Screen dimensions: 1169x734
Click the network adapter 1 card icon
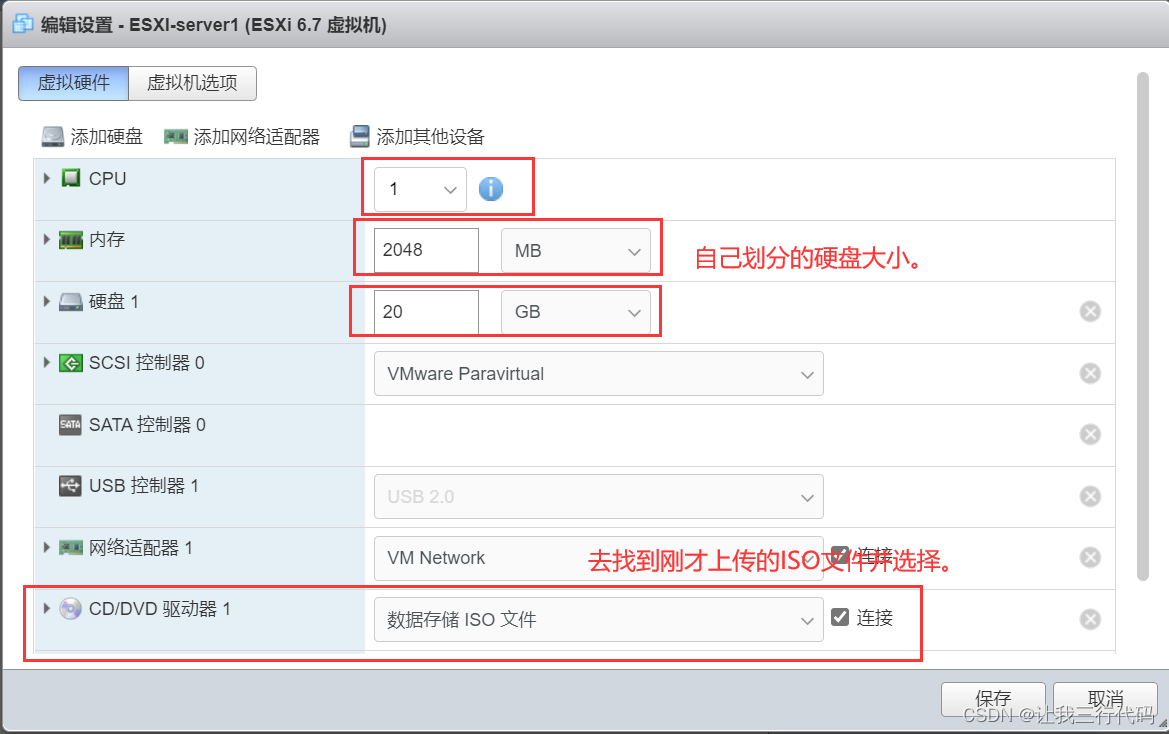(x=71, y=548)
